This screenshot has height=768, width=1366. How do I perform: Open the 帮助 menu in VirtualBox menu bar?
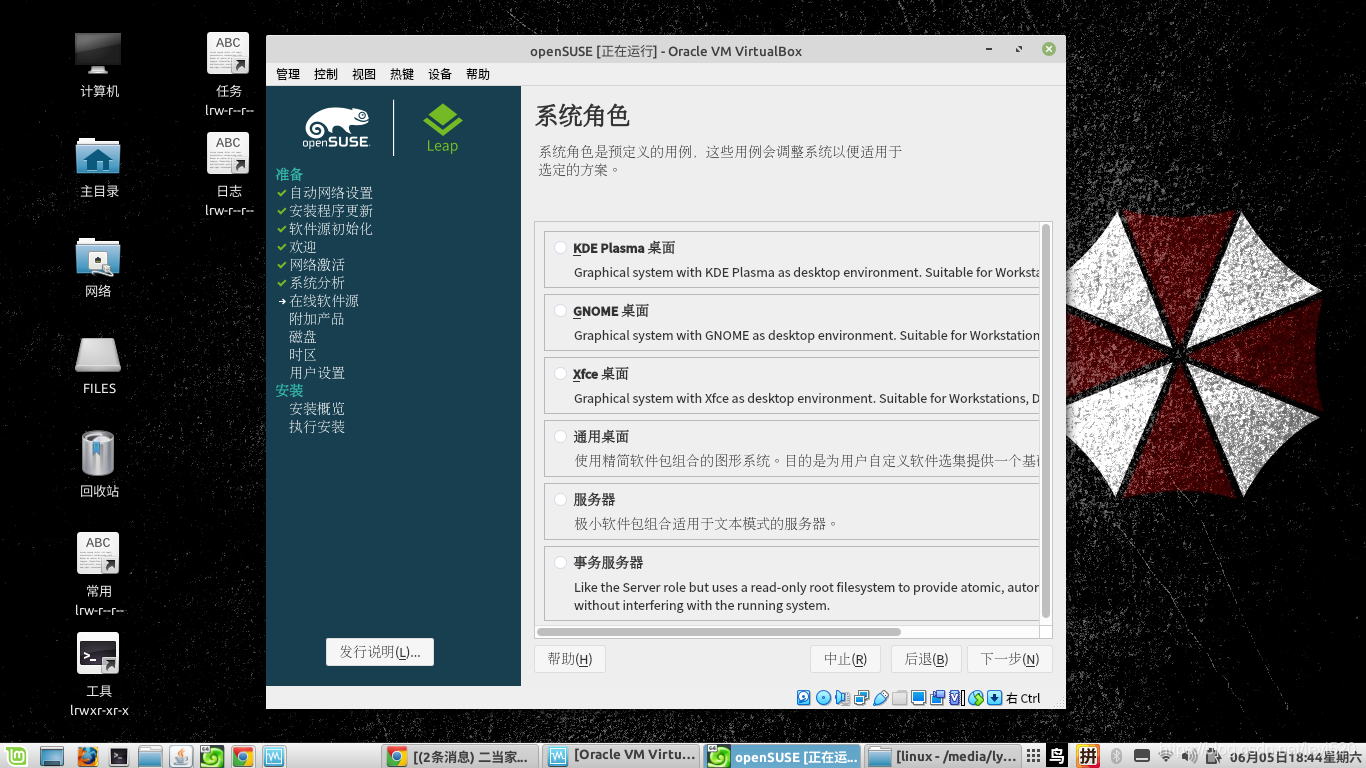coord(478,74)
